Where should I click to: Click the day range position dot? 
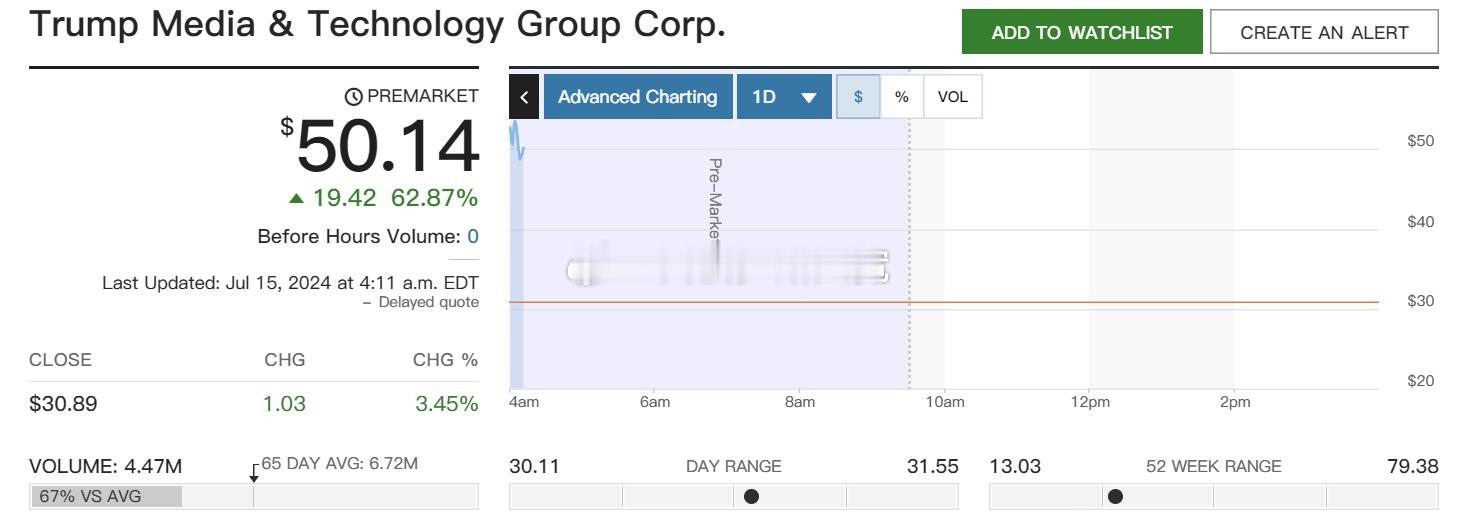click(x=751, y=497)
